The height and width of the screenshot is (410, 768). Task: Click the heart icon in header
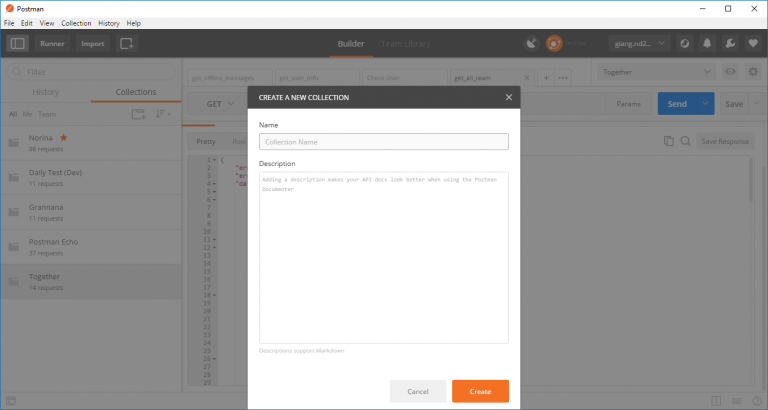coord(753,44)
